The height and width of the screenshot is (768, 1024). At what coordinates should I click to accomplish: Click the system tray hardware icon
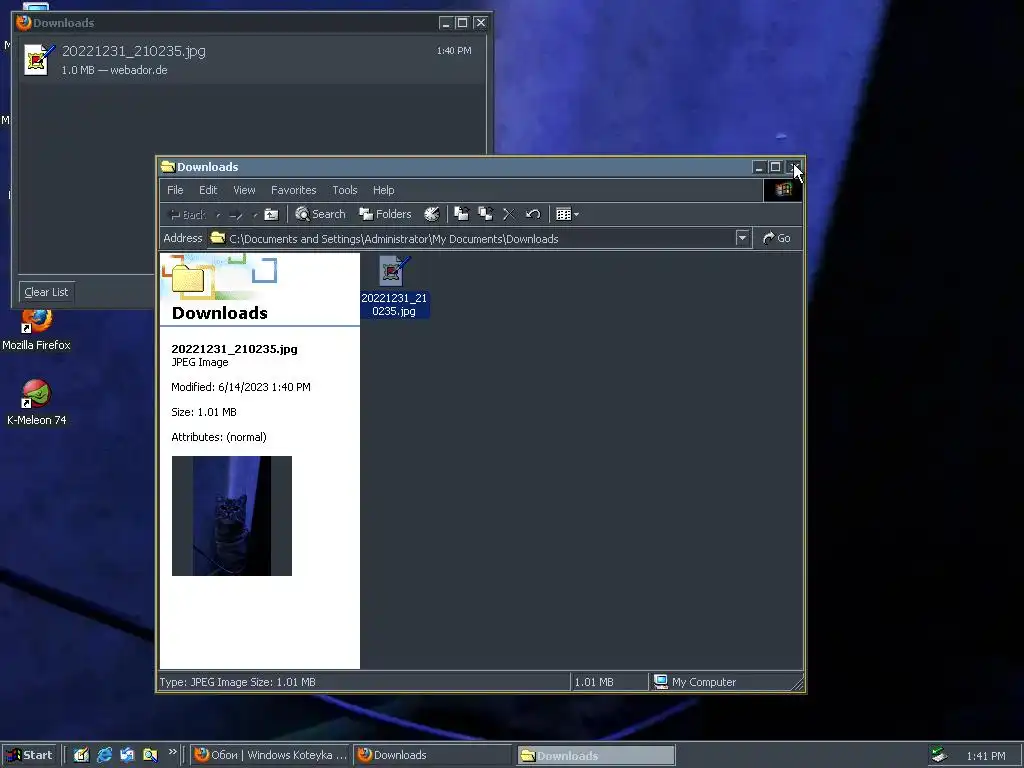click(x=939, y=755)
